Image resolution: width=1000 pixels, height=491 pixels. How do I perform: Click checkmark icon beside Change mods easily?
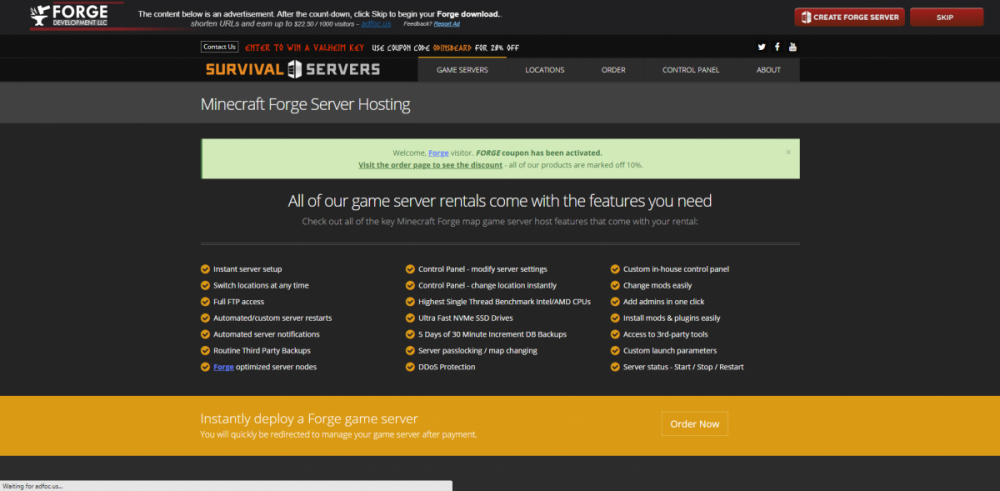click(x=615, y=285)
